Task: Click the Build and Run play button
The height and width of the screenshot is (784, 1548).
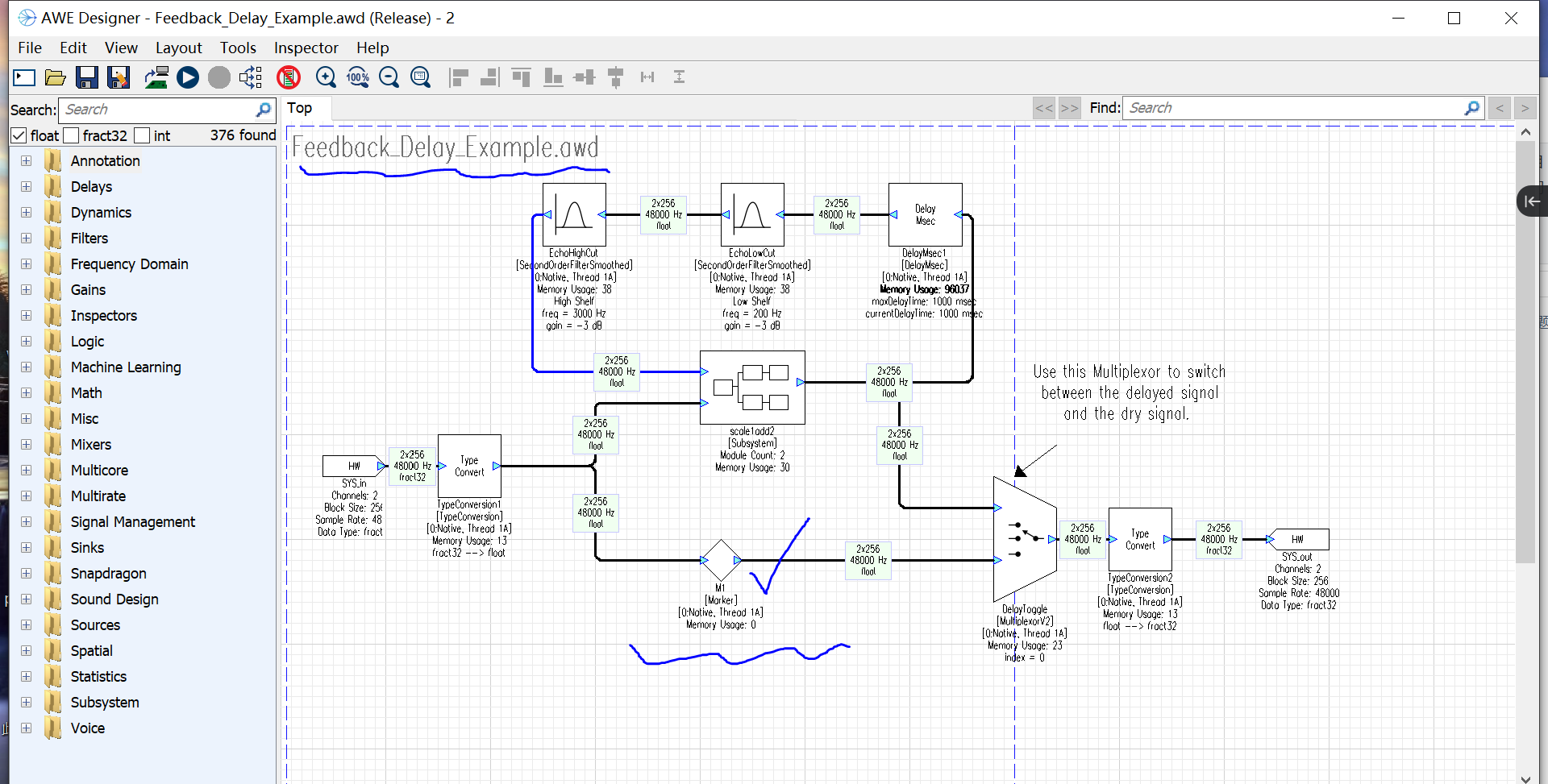Action: 188,77
